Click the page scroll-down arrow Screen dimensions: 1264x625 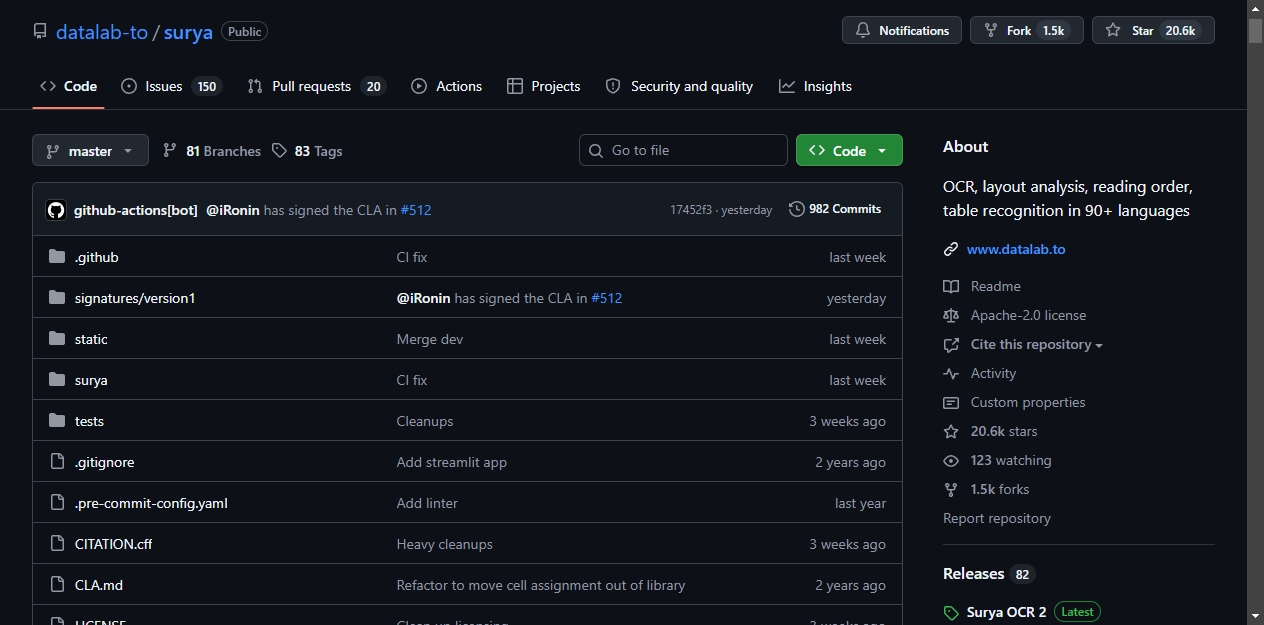[1255, 616]
